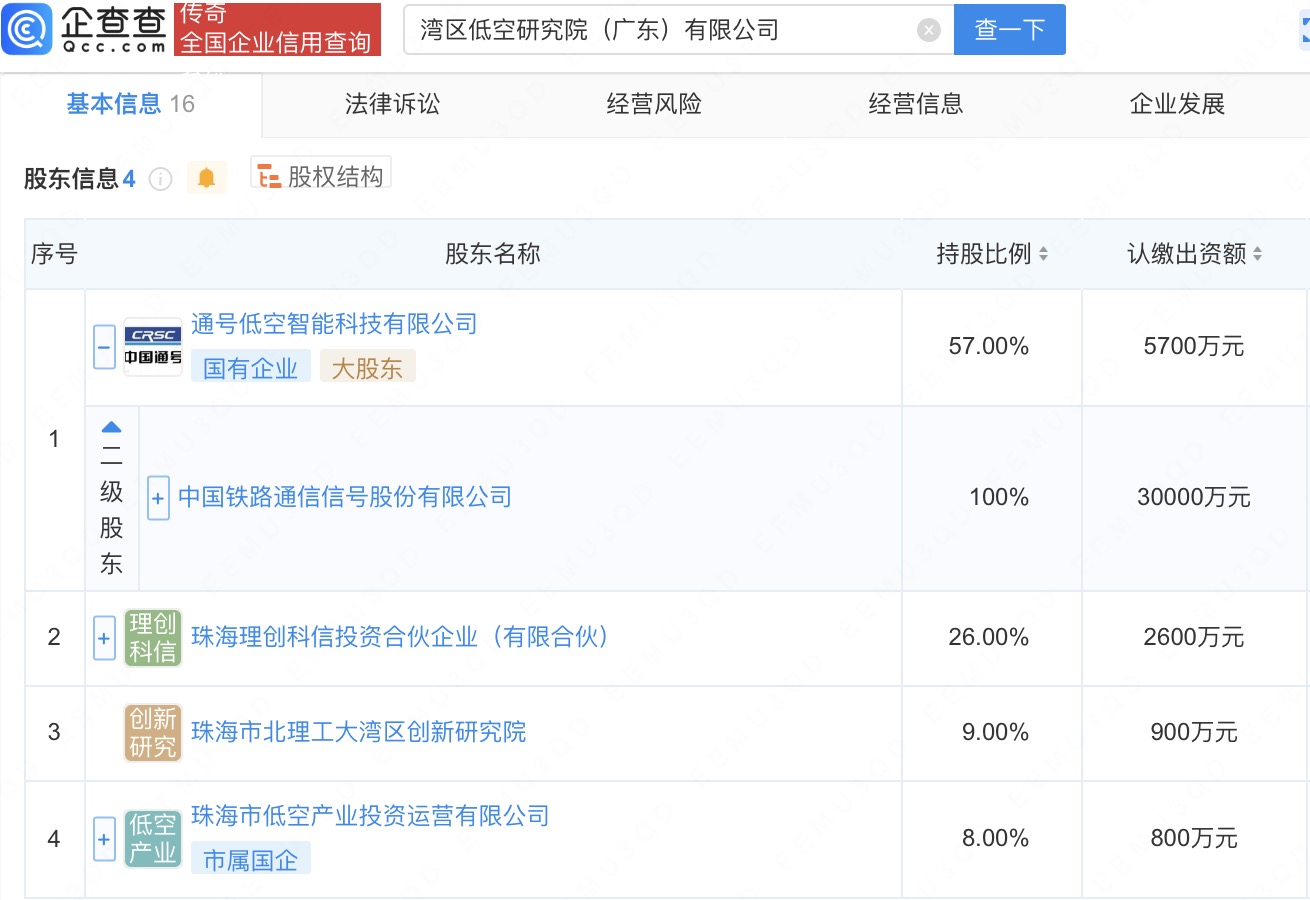Expand the 珠海理创科信投资合伙企业 row

click(x=105, y=638)
